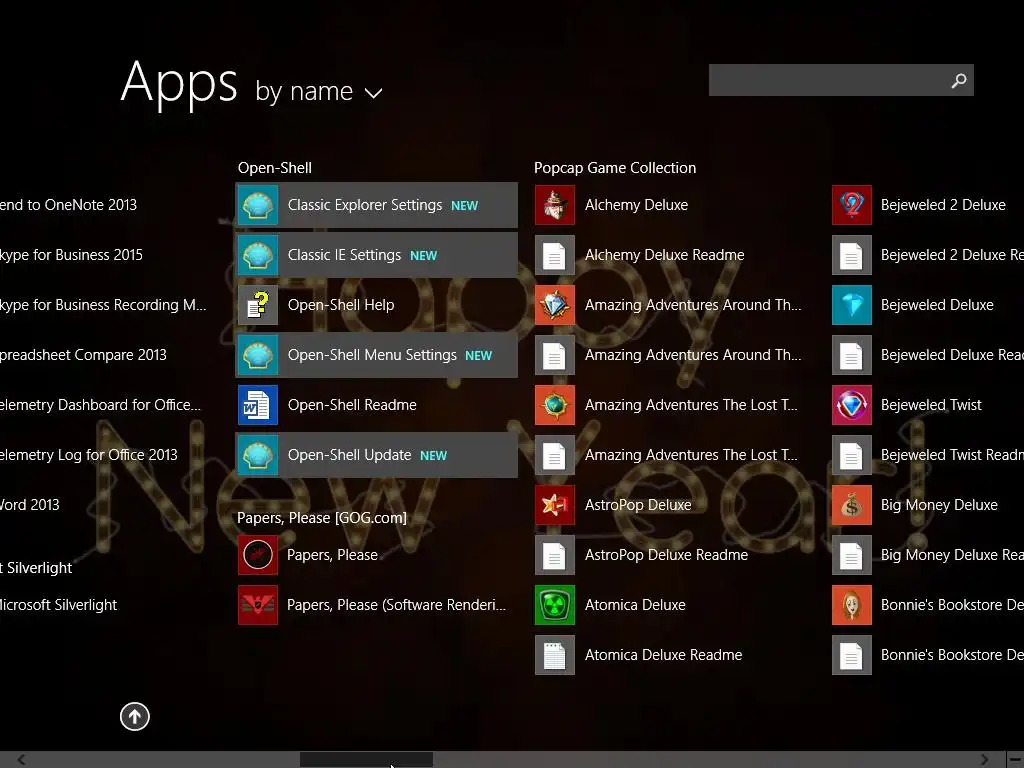Open Word 2013 entry

(x=30, y=505)
